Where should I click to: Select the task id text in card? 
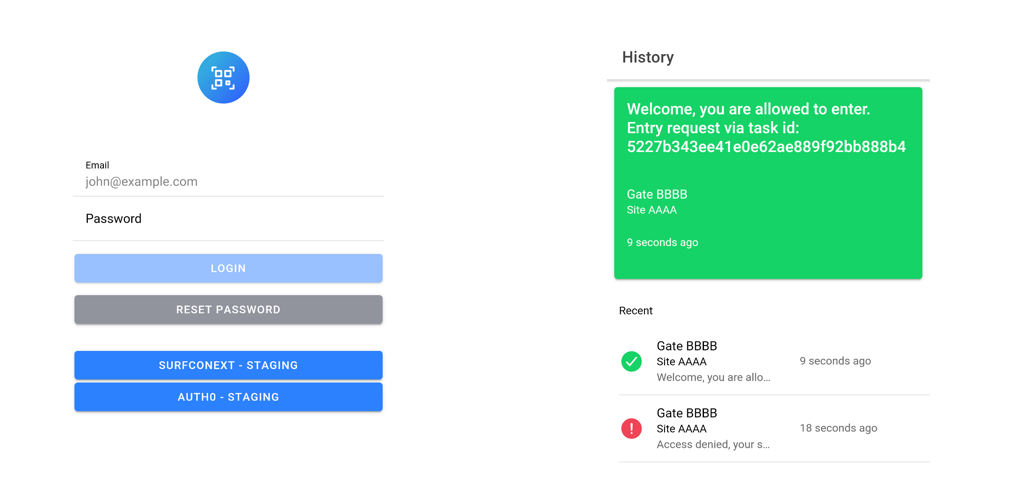766,147
